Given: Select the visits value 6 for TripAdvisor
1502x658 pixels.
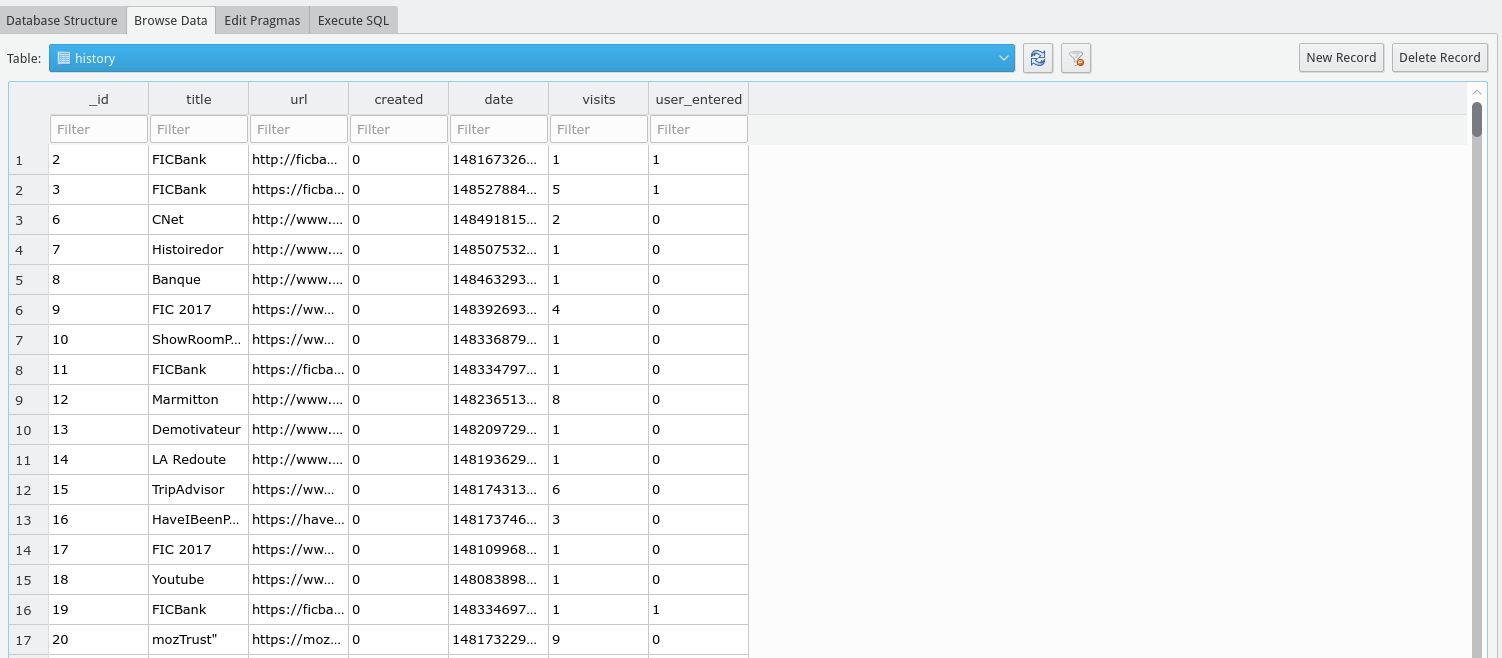Looking at the screenshot, I should click(599, 490).
